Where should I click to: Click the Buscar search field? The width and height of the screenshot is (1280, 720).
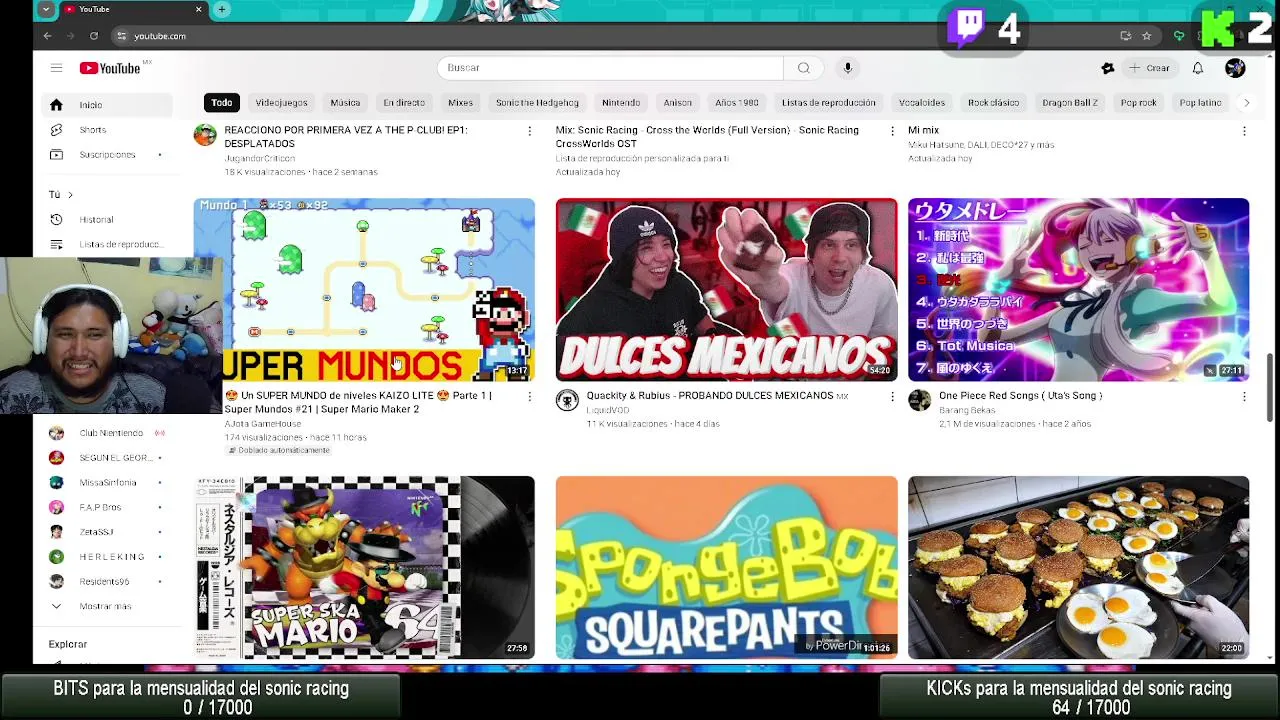(610, 68)
